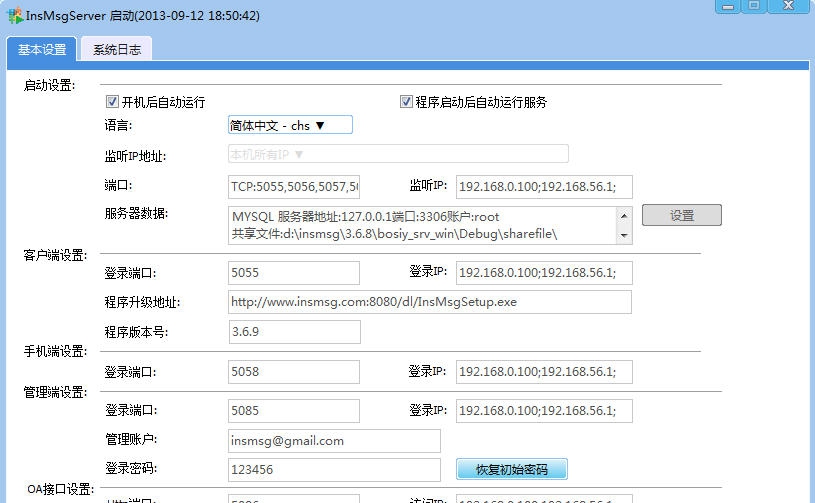Open the disabled 监听IP地址 dropdown
Viewport: 815px width, 503px height.
coord(398,154)
